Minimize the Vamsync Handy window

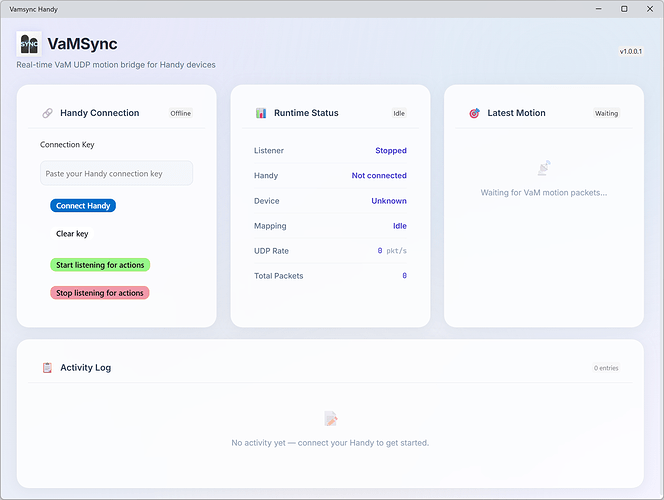(598, 9)
